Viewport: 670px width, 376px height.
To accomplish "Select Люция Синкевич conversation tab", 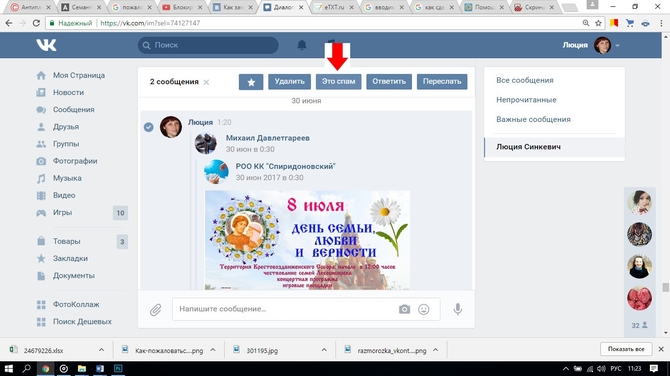I will (554, 147).
